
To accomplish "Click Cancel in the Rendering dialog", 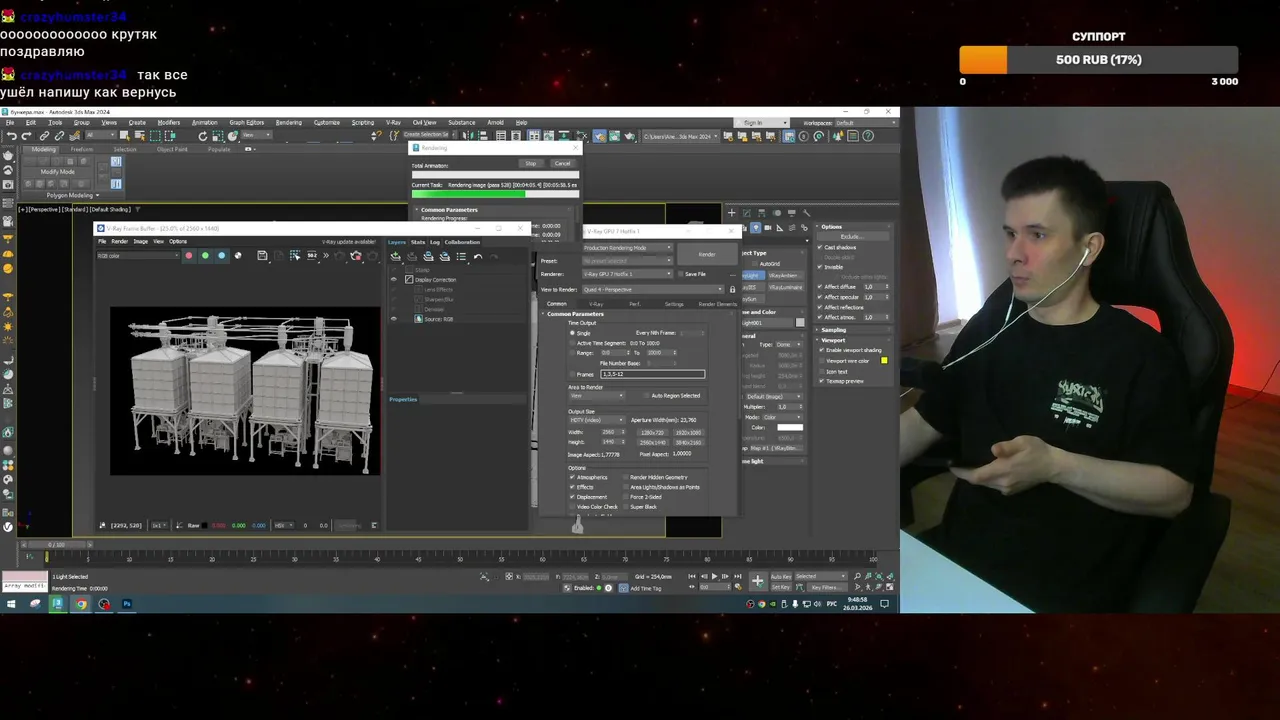I will [x=562, y=164].
